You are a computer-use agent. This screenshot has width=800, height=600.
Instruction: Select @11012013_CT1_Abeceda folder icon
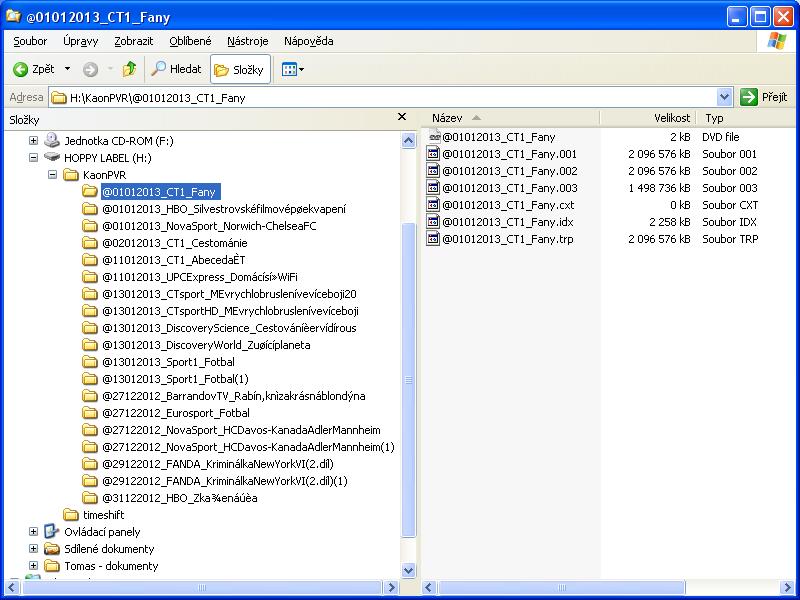[x=90, y=260]
